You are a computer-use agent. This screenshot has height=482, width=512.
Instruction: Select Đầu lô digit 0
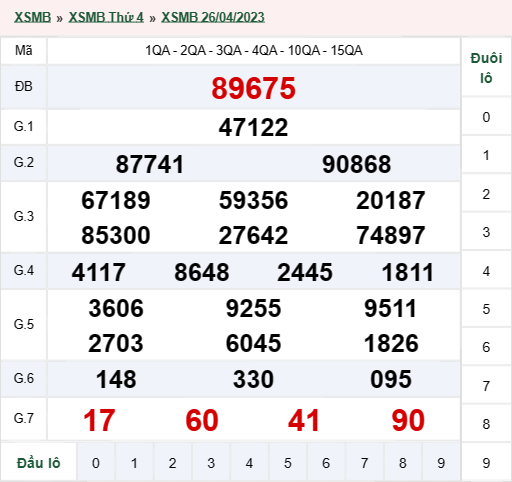[x=96, y=462]
